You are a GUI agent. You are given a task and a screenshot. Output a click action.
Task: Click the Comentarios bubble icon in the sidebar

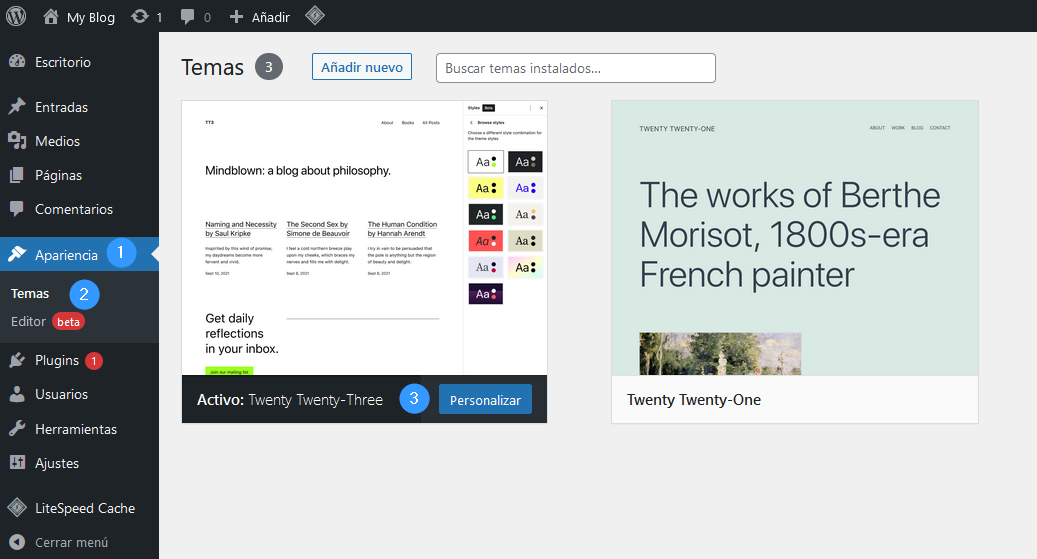click(x=17, y=208)
